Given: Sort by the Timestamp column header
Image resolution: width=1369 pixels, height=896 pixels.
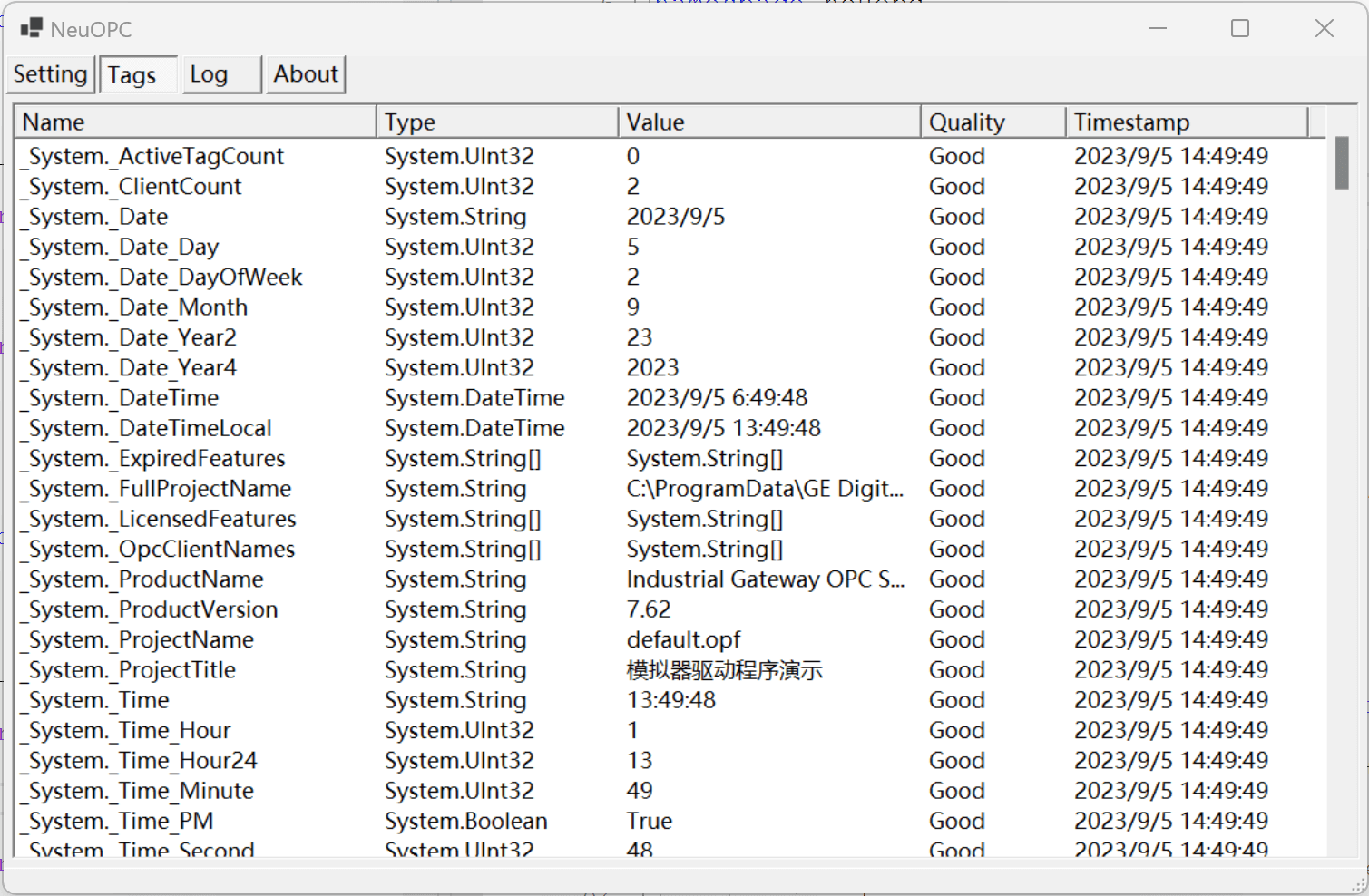Looking at the screenshot, I should coord(1186,122).
